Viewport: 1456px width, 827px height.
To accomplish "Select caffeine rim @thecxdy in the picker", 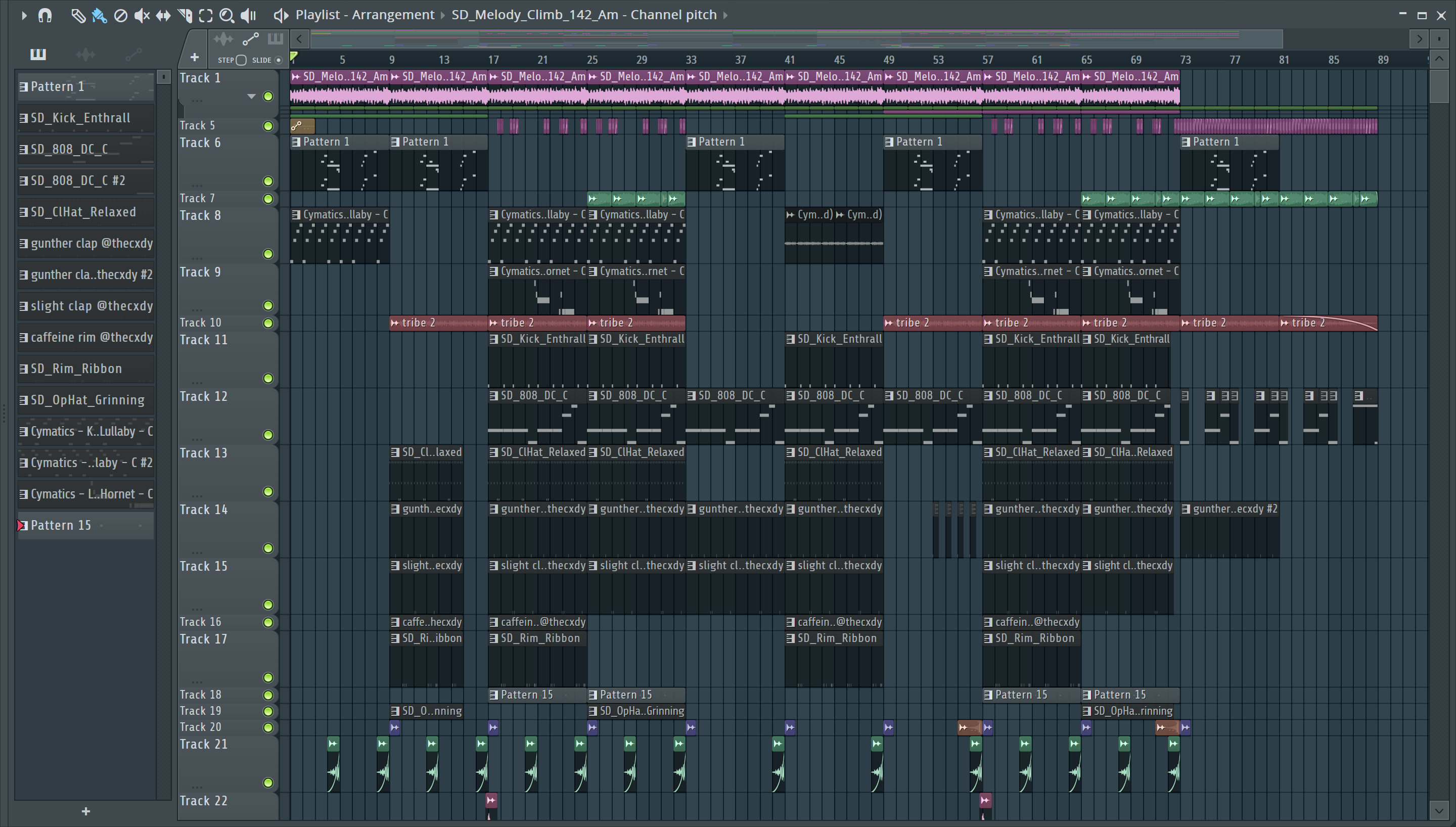I will pyautogui.click(x=86, y=337).
